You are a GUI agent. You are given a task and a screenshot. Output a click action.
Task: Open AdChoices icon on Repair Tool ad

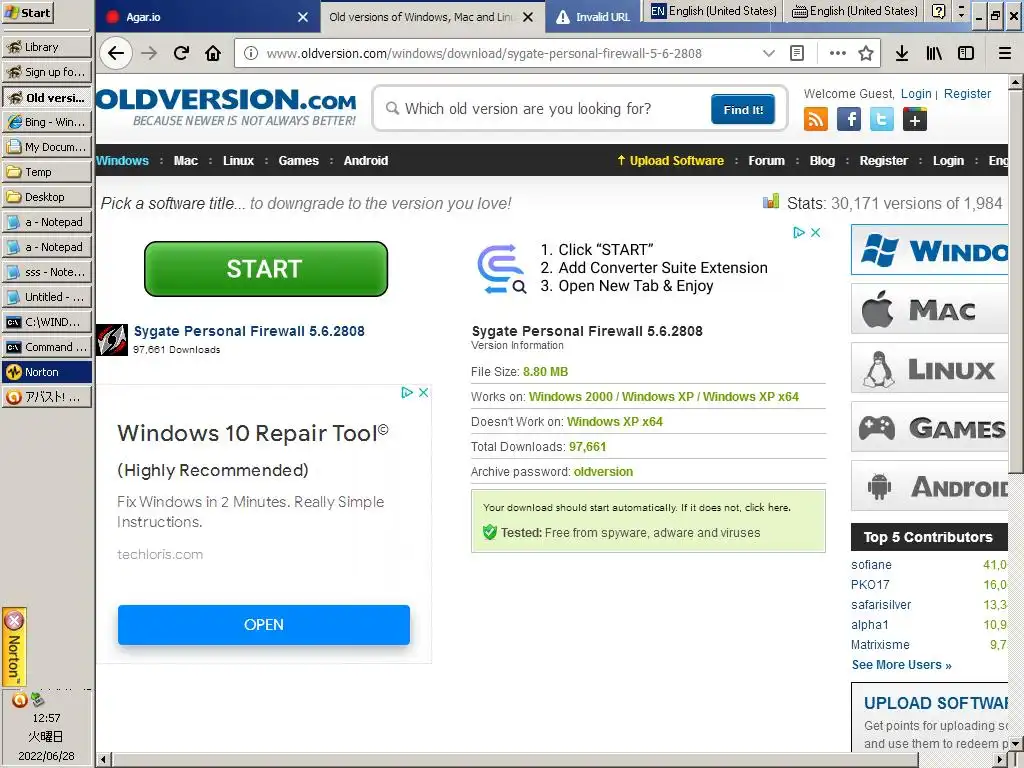[407, 392]
